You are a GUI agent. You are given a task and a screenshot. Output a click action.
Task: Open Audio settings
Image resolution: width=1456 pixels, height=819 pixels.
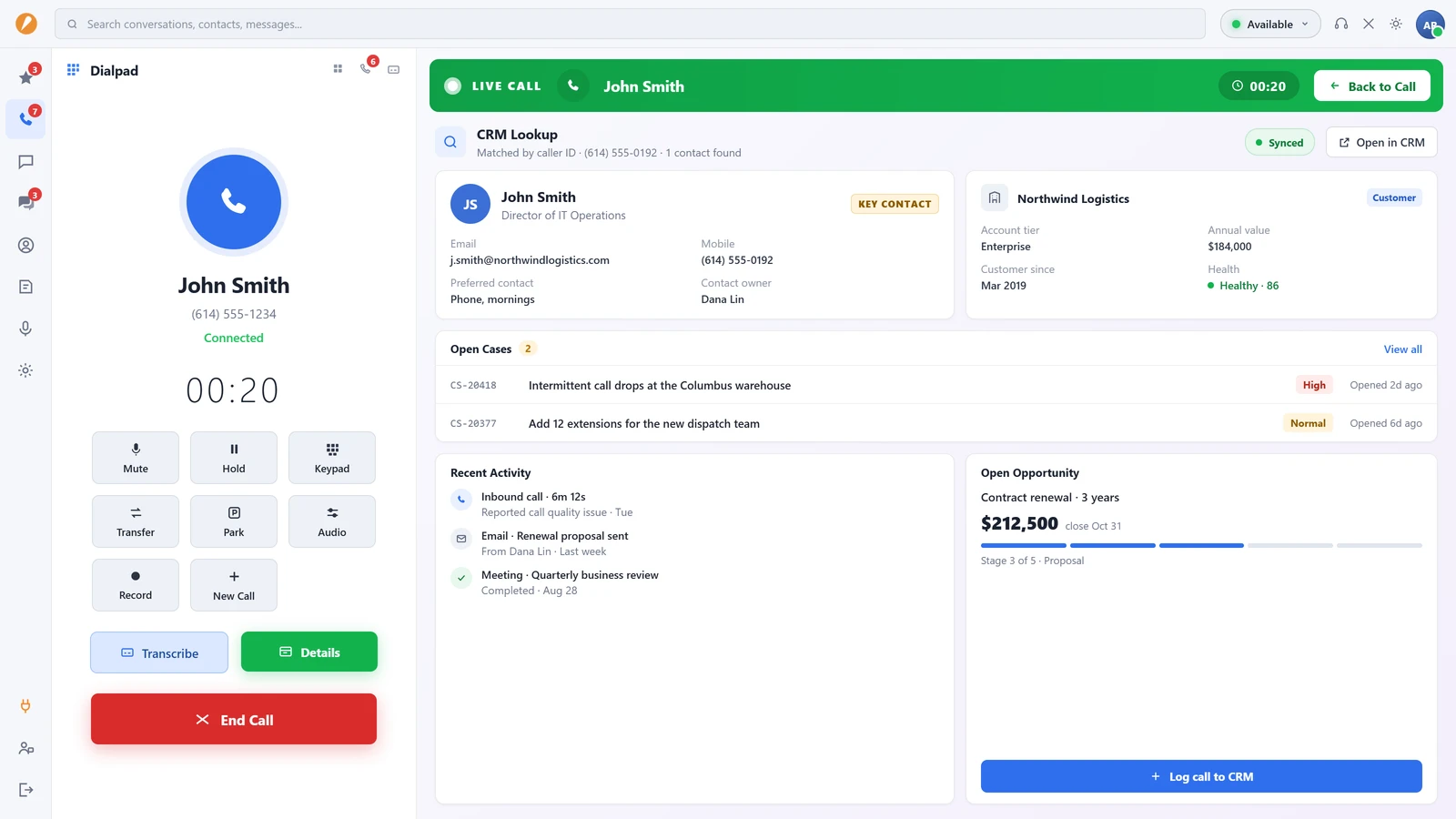(x=332, y=521)
